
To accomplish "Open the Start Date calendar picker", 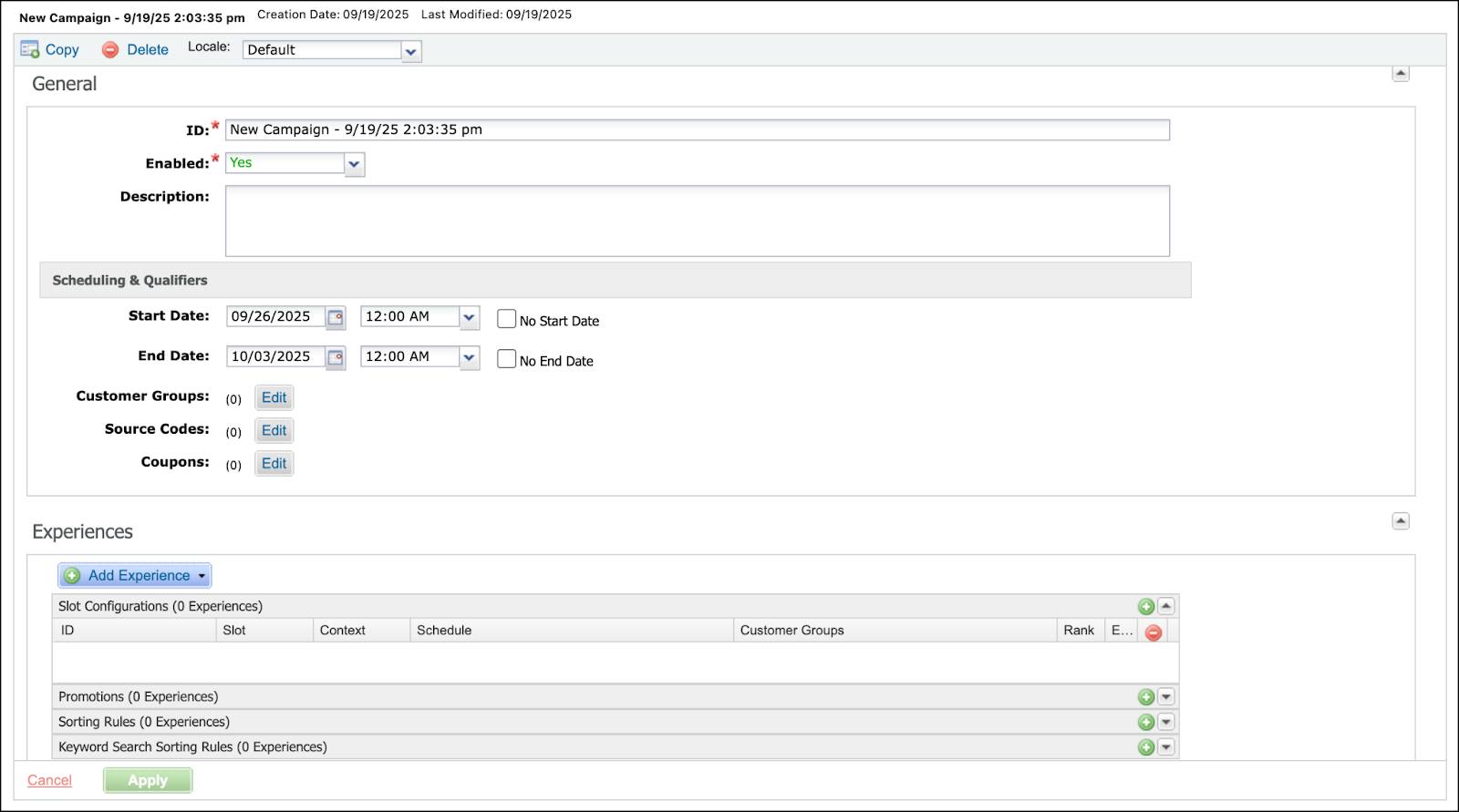I will [x=336, y=317].
